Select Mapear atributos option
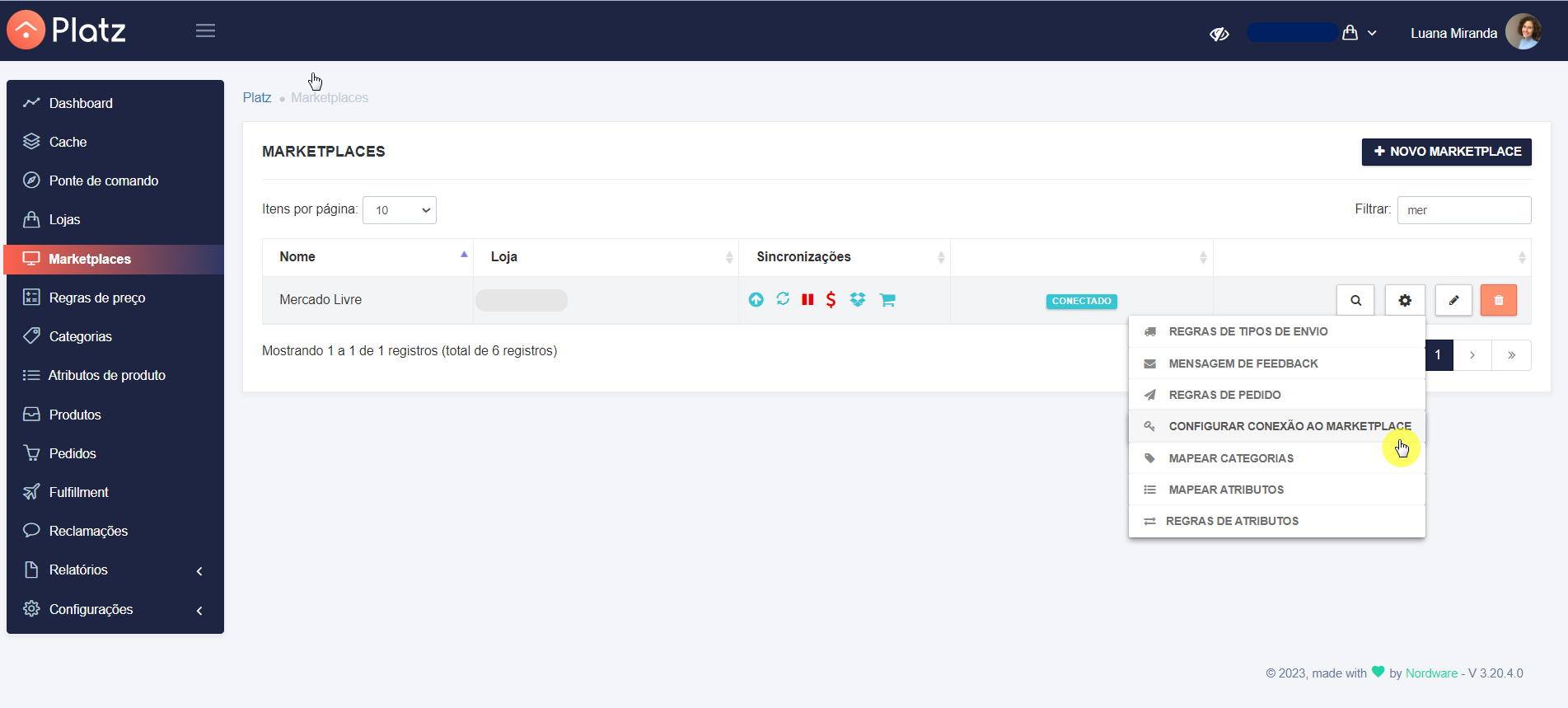Viewport: 1568px width, 708px height. pos(1277,490)
